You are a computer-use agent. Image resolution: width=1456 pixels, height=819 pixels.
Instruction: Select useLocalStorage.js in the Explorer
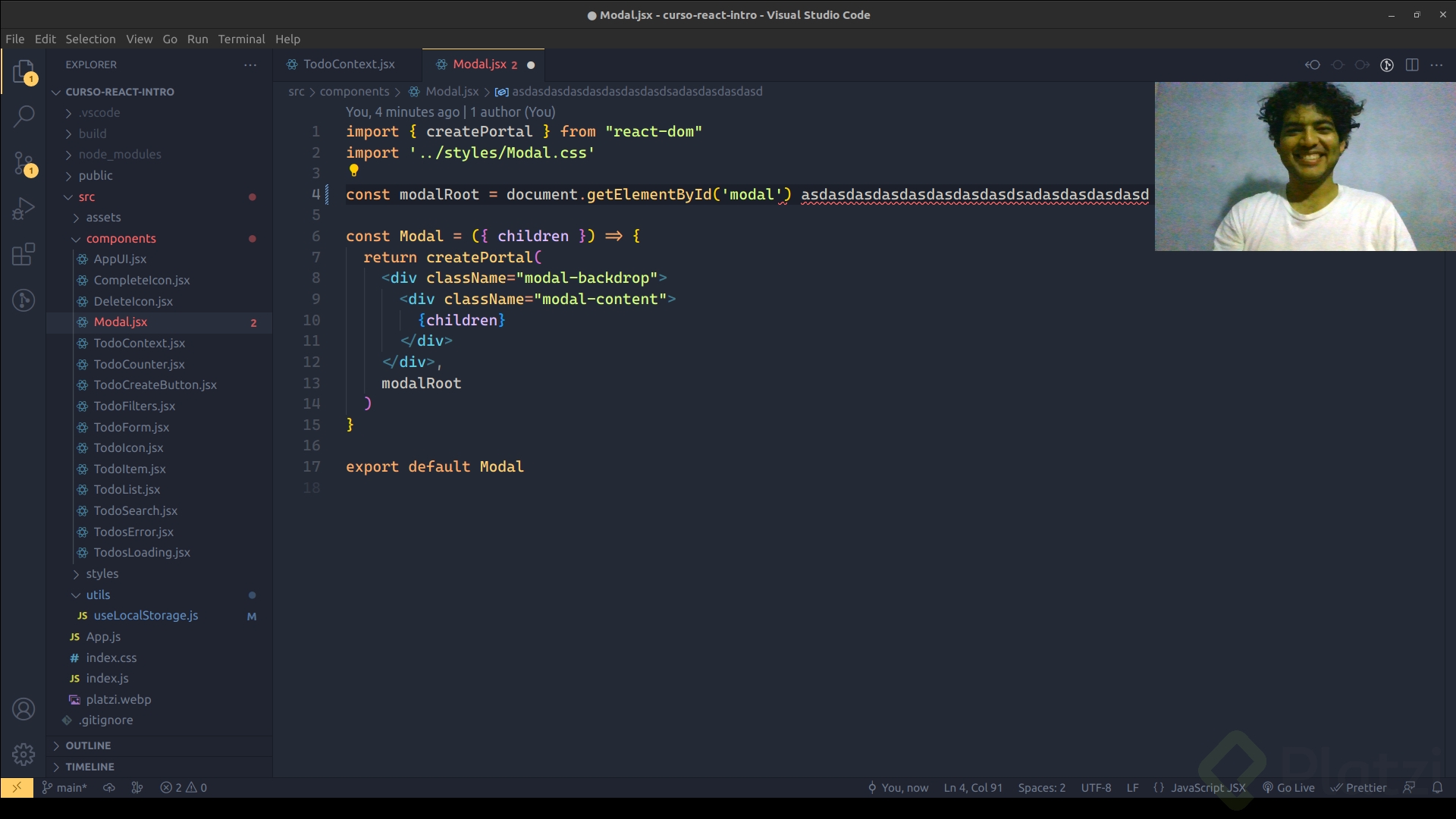[x=145, y=616]
